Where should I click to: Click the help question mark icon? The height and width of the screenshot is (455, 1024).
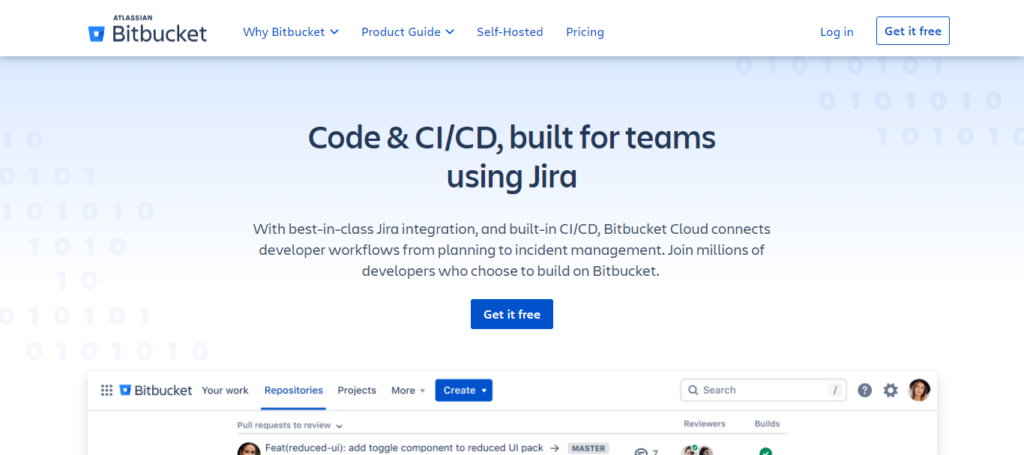point(865,390)
